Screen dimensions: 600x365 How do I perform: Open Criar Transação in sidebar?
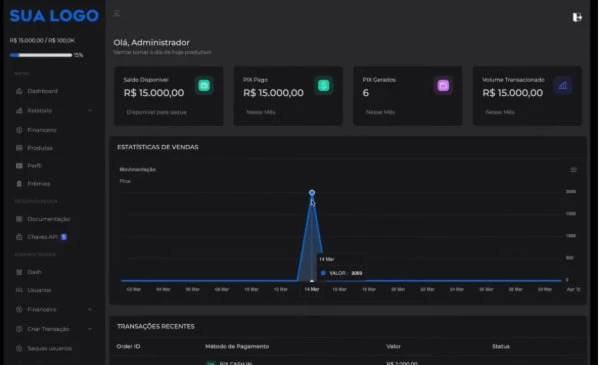(48, 329)
